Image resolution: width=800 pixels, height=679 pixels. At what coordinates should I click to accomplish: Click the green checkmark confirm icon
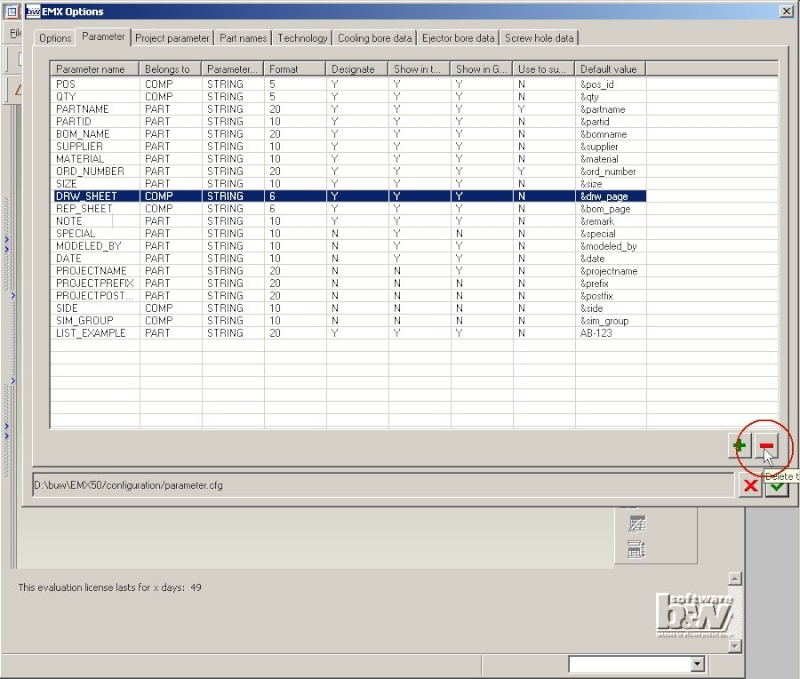pos(777,488)
